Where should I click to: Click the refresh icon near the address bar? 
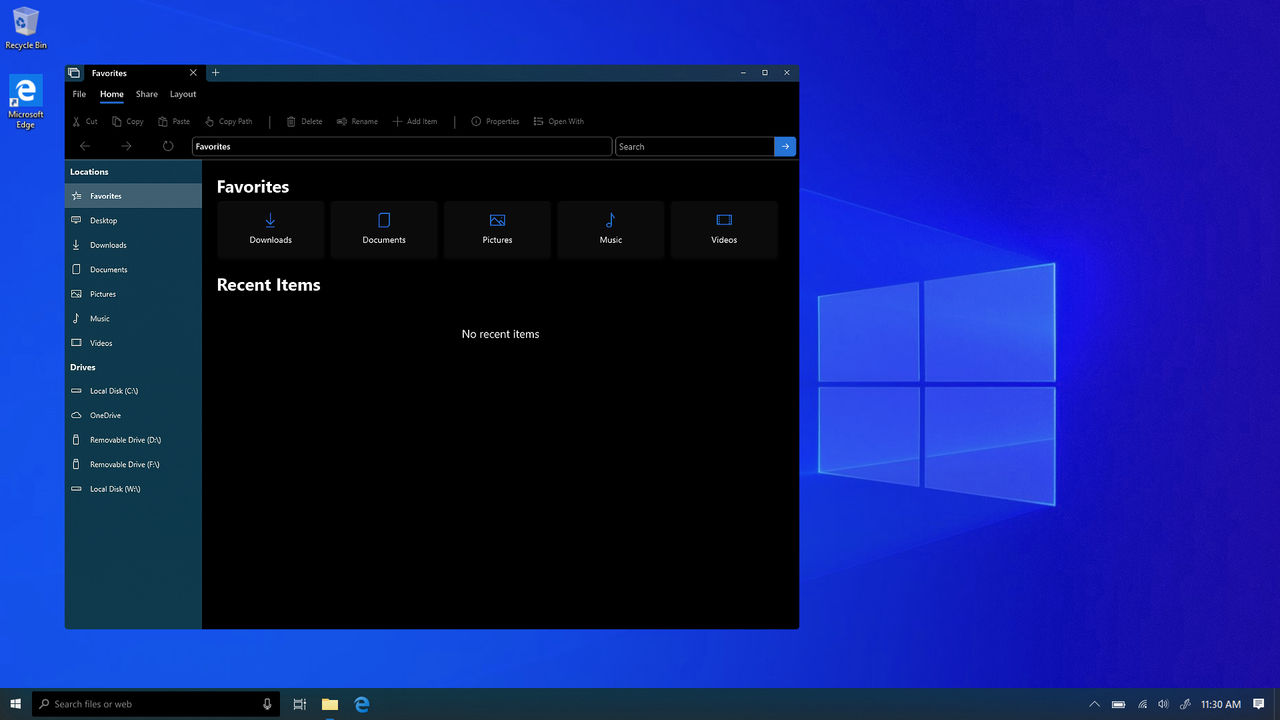point(167,146)
